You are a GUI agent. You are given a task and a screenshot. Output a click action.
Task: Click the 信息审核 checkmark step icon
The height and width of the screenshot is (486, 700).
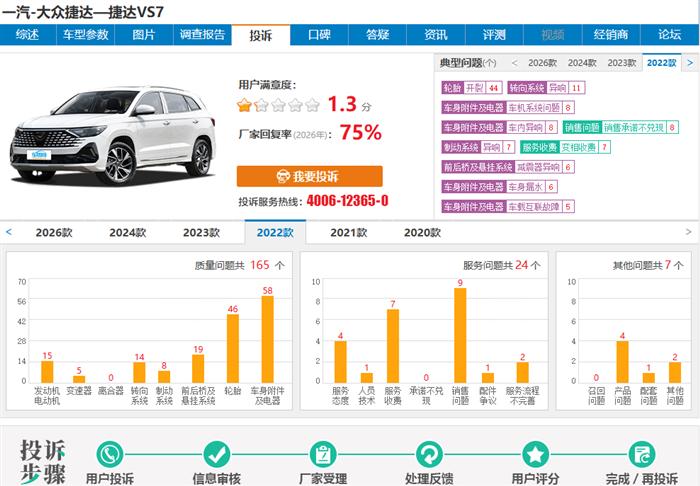click(216, 454)
